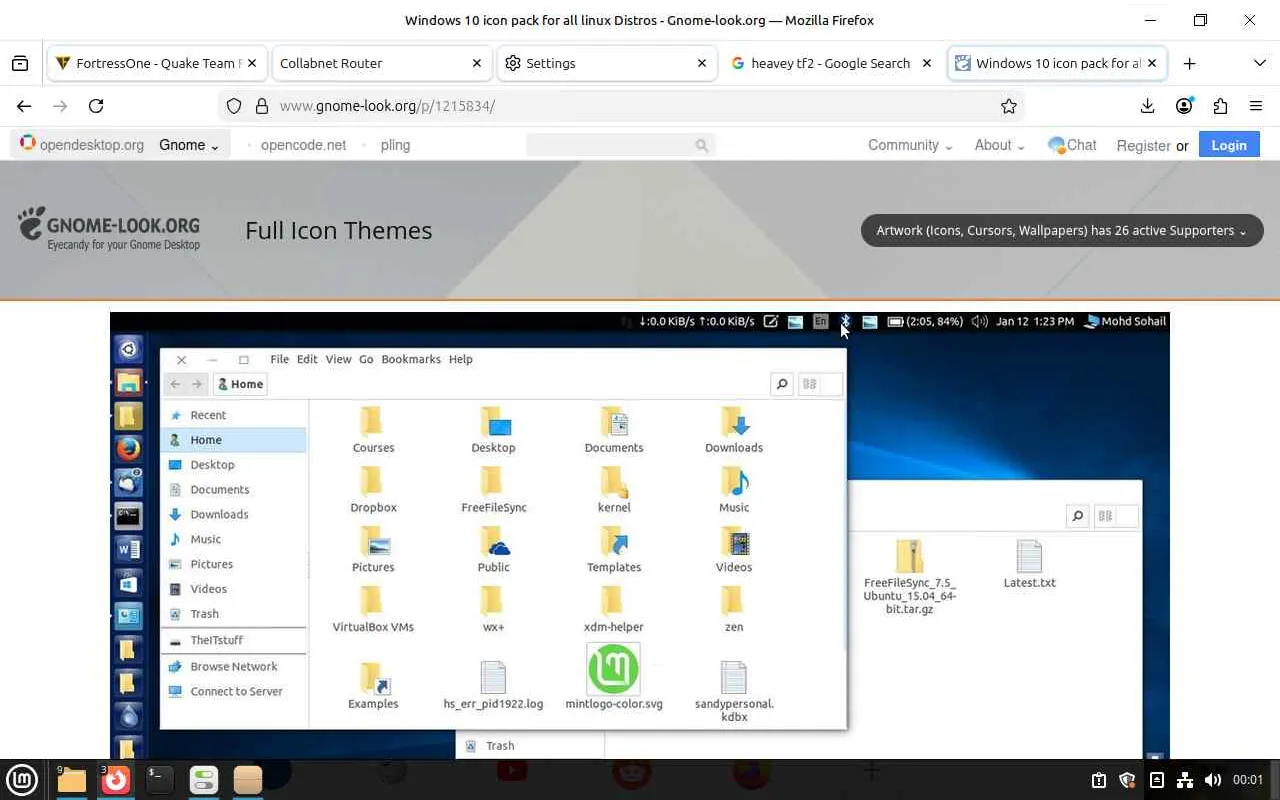
Task: Open the Chat link
Action: click(x=1072, y=145)
